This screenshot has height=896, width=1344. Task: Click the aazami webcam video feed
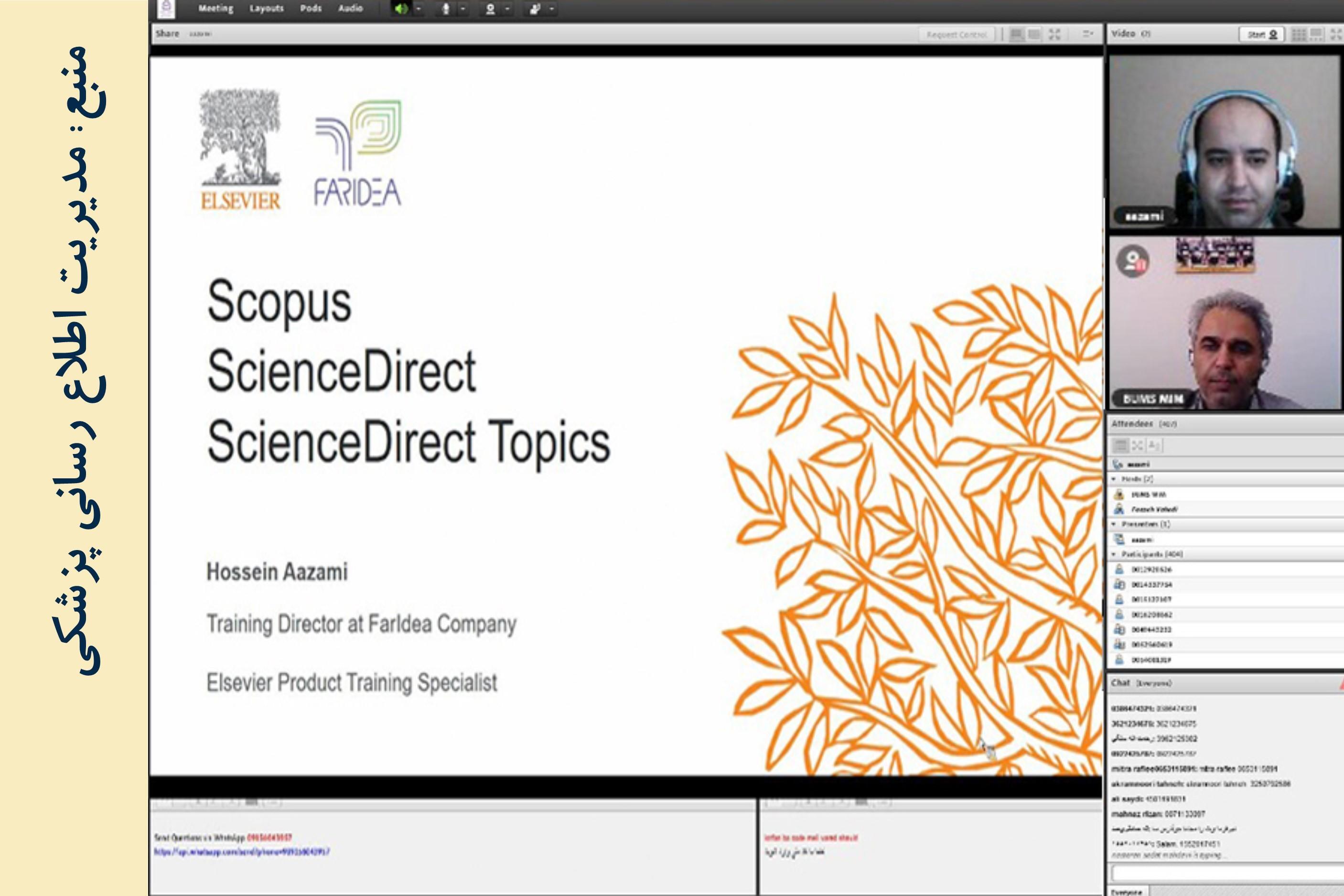click(x=1224, y=141)
